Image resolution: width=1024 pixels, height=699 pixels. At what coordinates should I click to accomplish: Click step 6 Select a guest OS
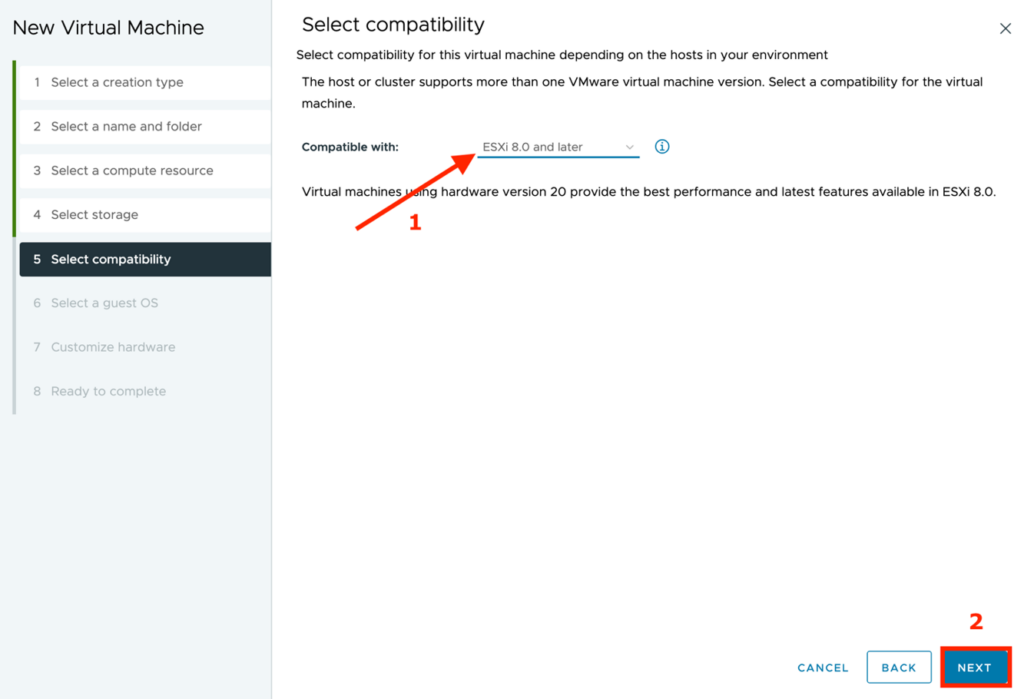coord(104,303)
